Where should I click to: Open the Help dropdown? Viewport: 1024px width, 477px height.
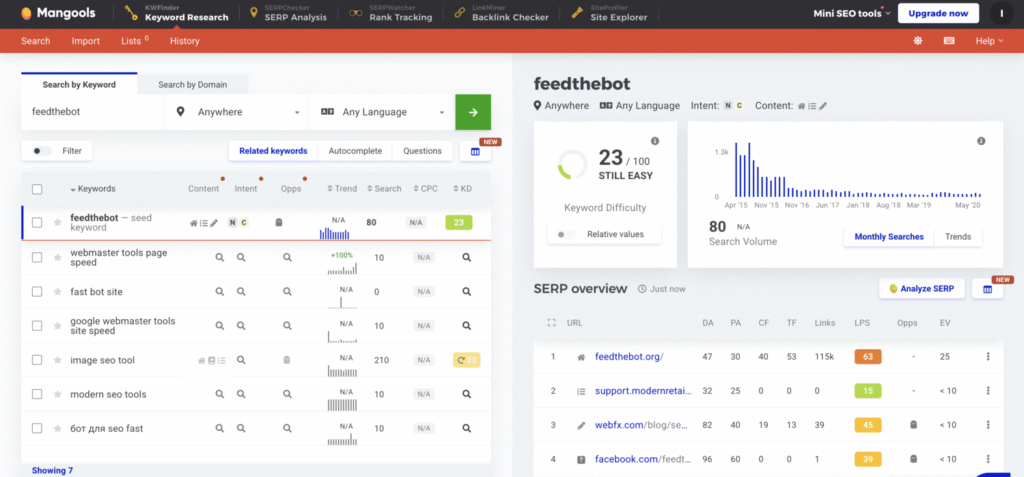click(x=989, y=41)
